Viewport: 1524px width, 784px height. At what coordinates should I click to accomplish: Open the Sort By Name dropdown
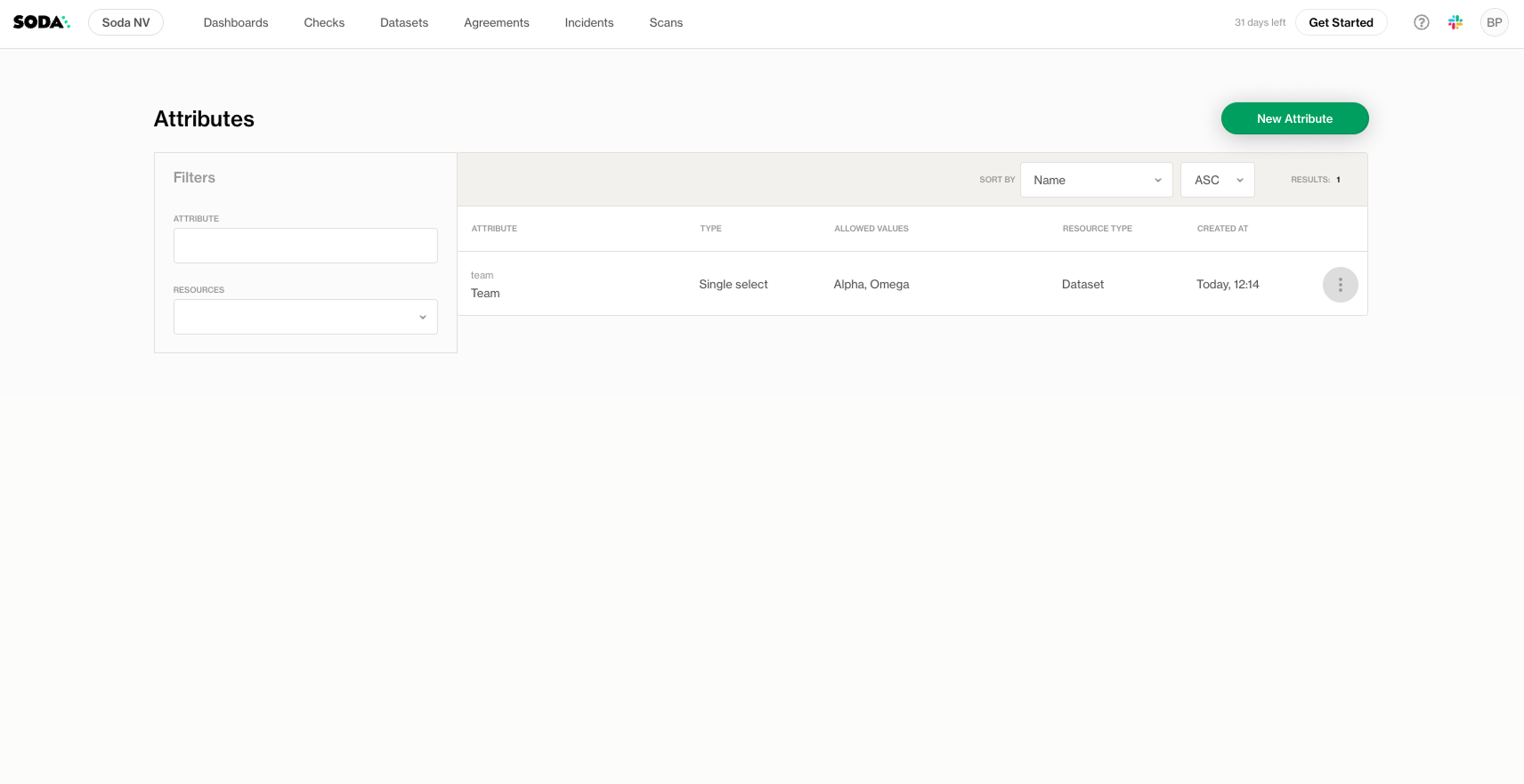pos(1096,180)
